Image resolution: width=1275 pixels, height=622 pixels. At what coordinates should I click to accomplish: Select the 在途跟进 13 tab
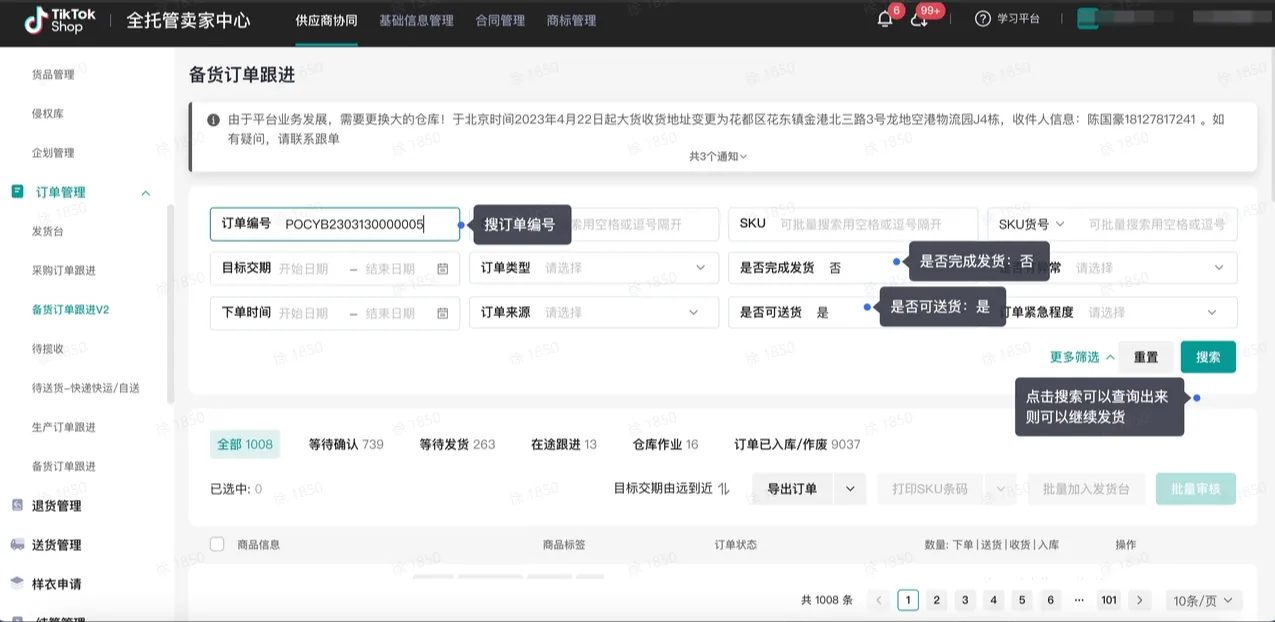click(564, 444)
